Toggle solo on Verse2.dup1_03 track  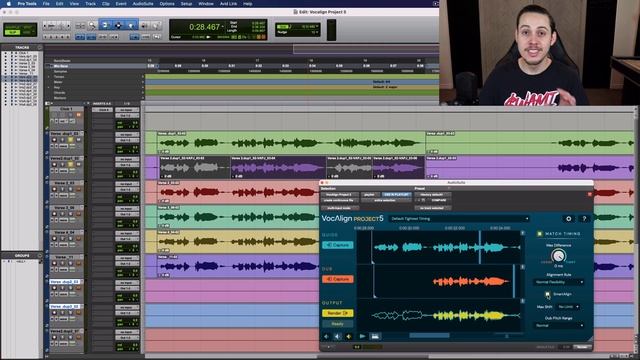71,164
